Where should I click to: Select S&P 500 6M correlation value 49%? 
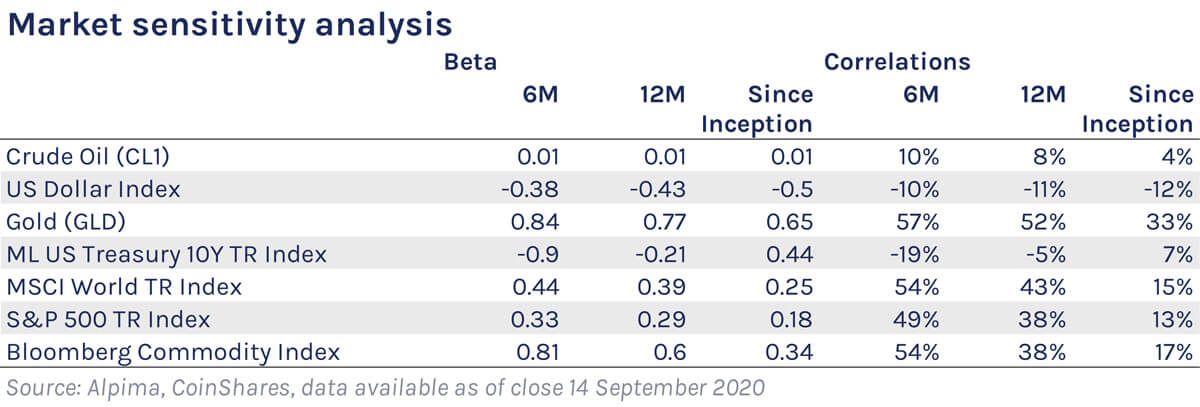918,320
